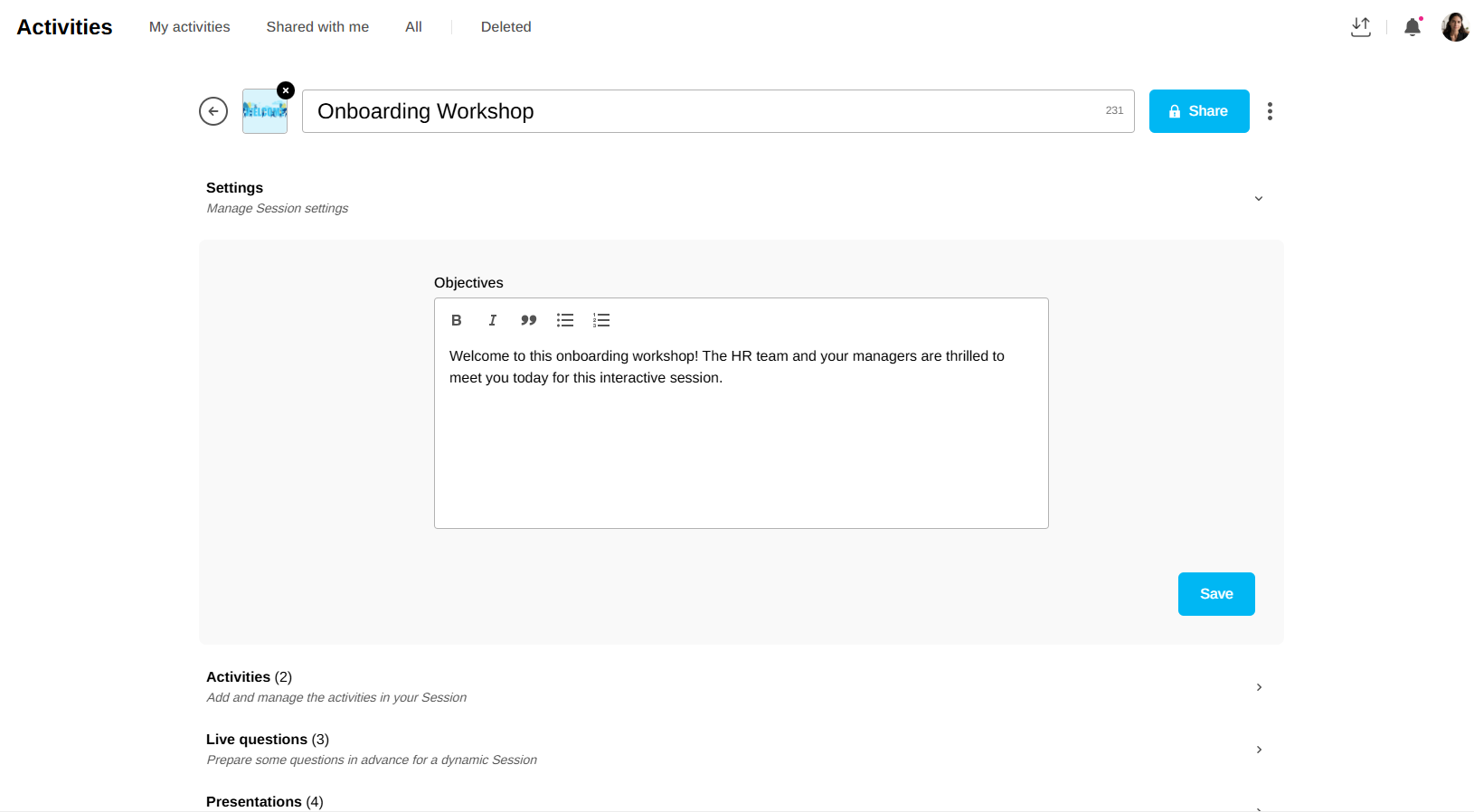Collapse the Settings section
This screenshot has width=1474, height=812.
[x=1258, y=198]
